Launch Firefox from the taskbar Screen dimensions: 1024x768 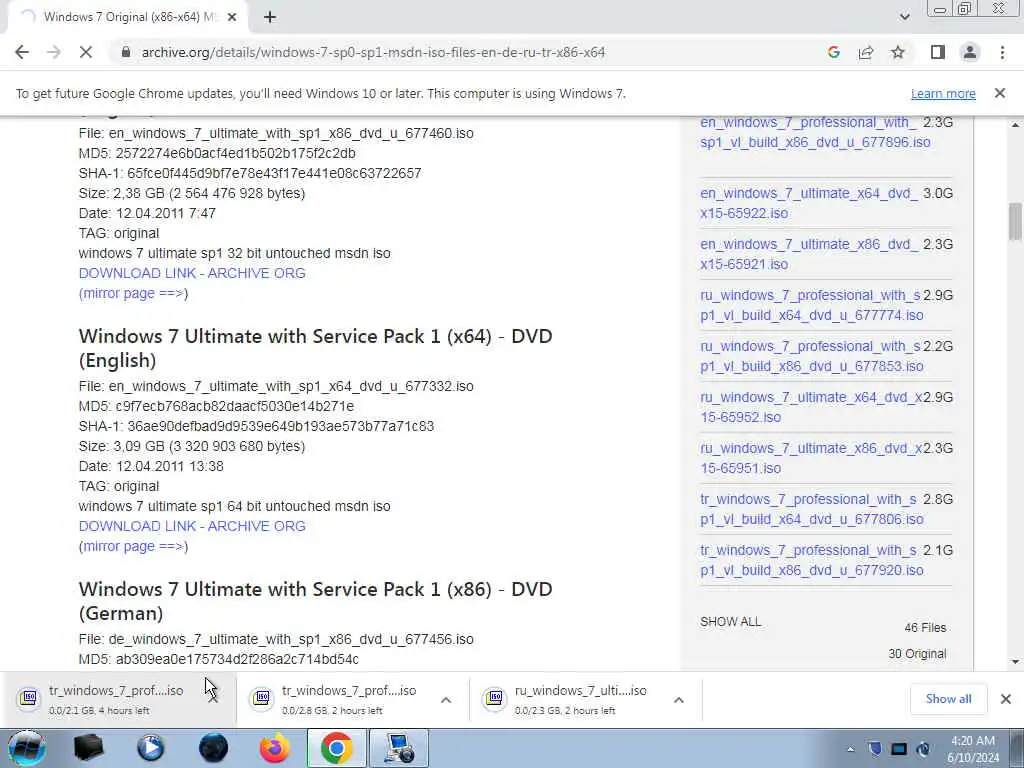(275, 748)
